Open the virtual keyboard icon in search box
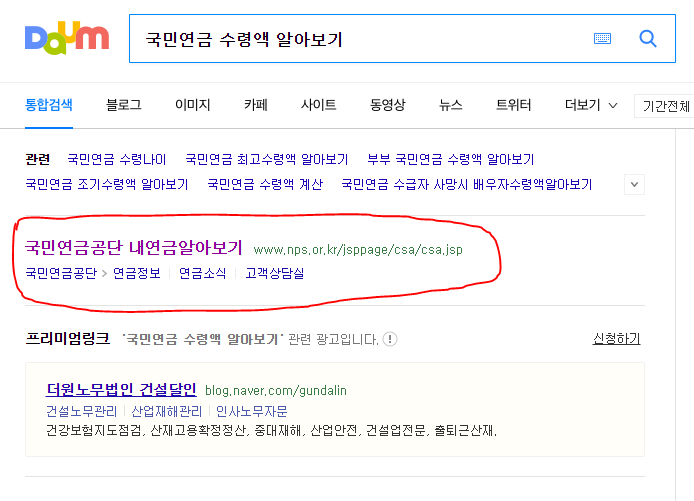Screen dimensions: 694x501 [602, 39]
